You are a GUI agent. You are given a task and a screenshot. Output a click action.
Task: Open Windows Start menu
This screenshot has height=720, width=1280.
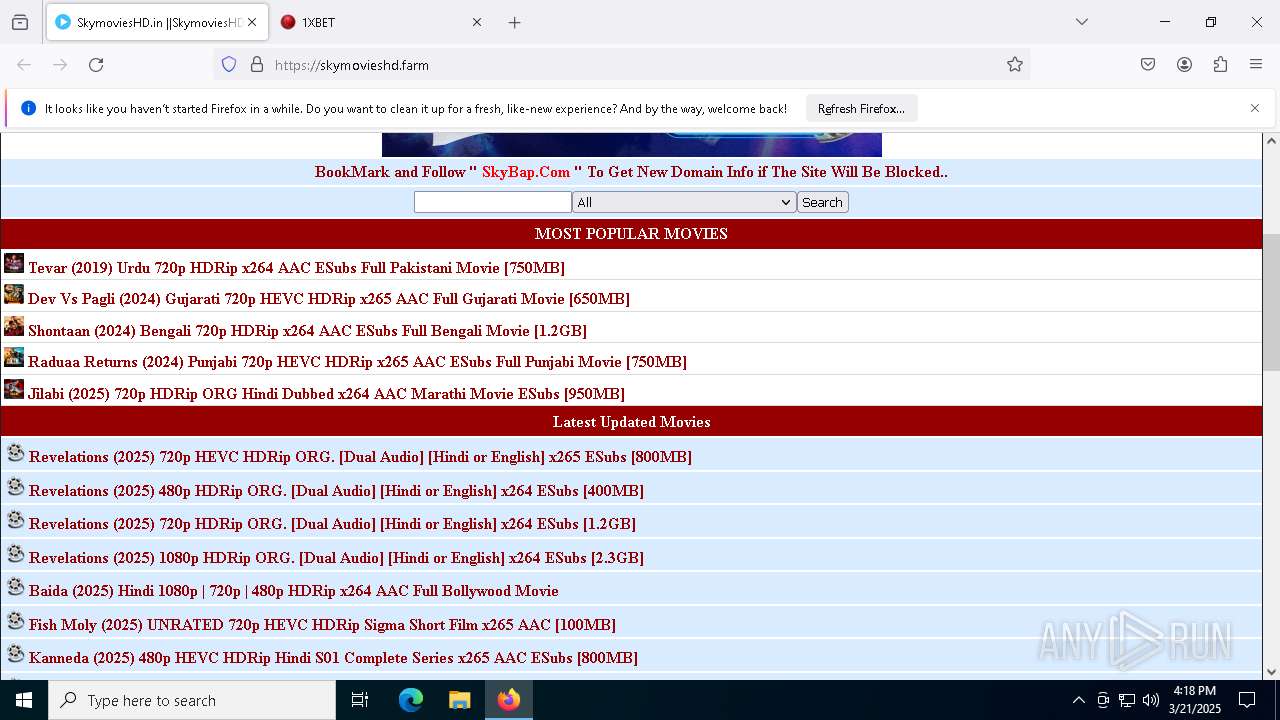coord(24,700)
